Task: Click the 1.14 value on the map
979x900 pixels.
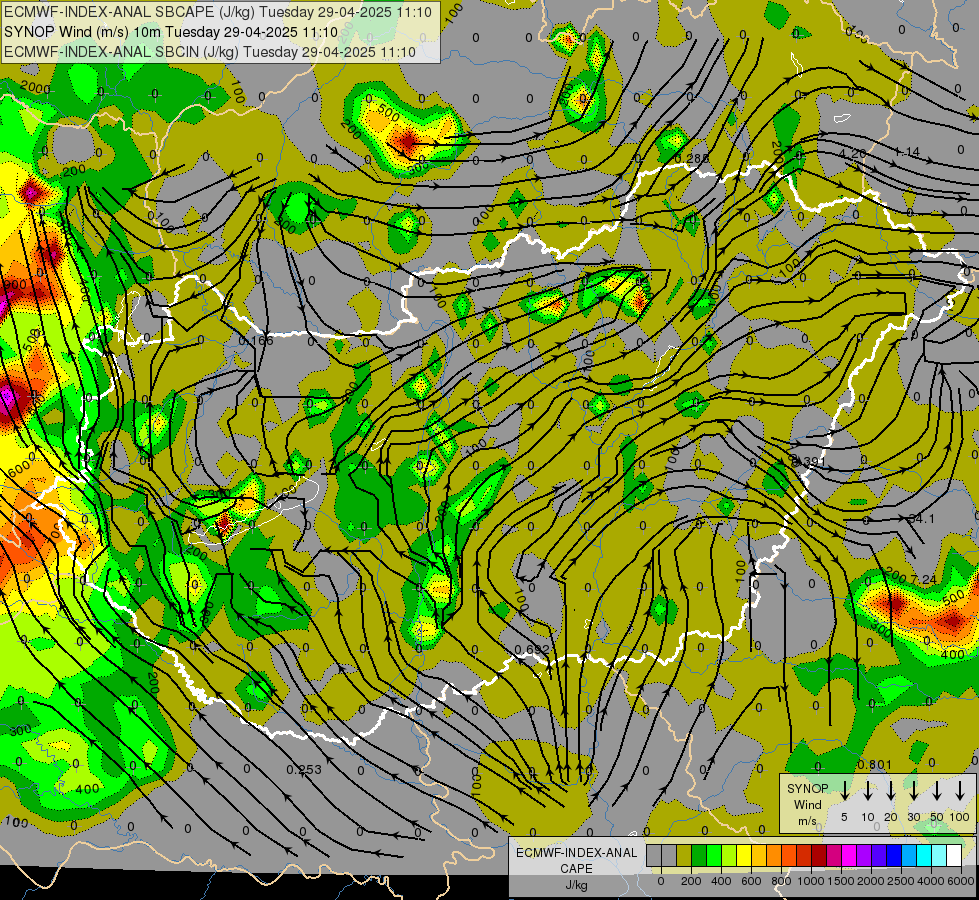Action: click(907, 152)
